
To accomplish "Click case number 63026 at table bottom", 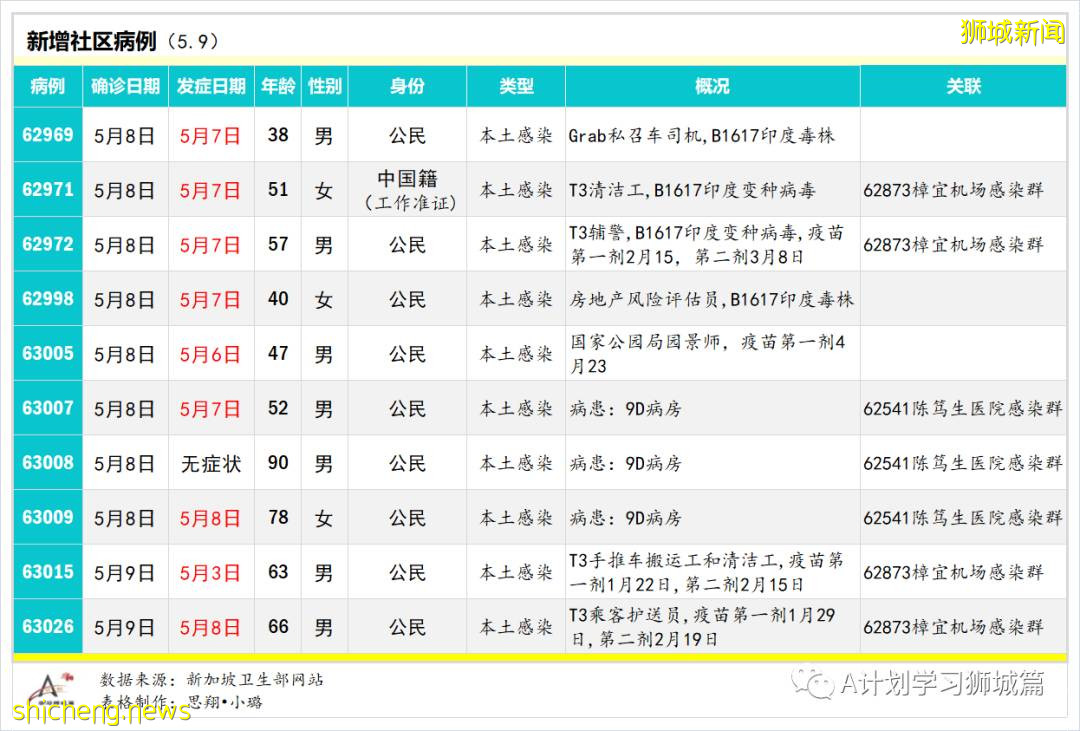I will (47, 626).
